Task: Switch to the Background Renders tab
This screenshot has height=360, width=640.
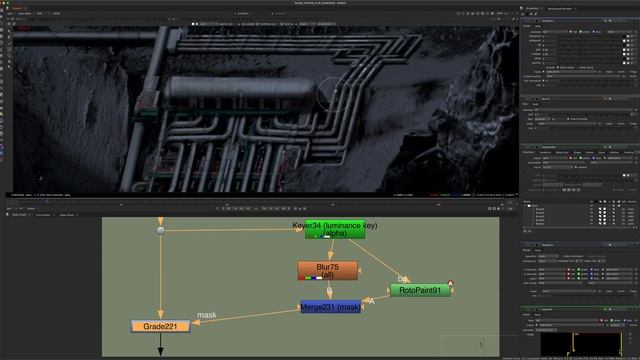Action: pos(559,9)
